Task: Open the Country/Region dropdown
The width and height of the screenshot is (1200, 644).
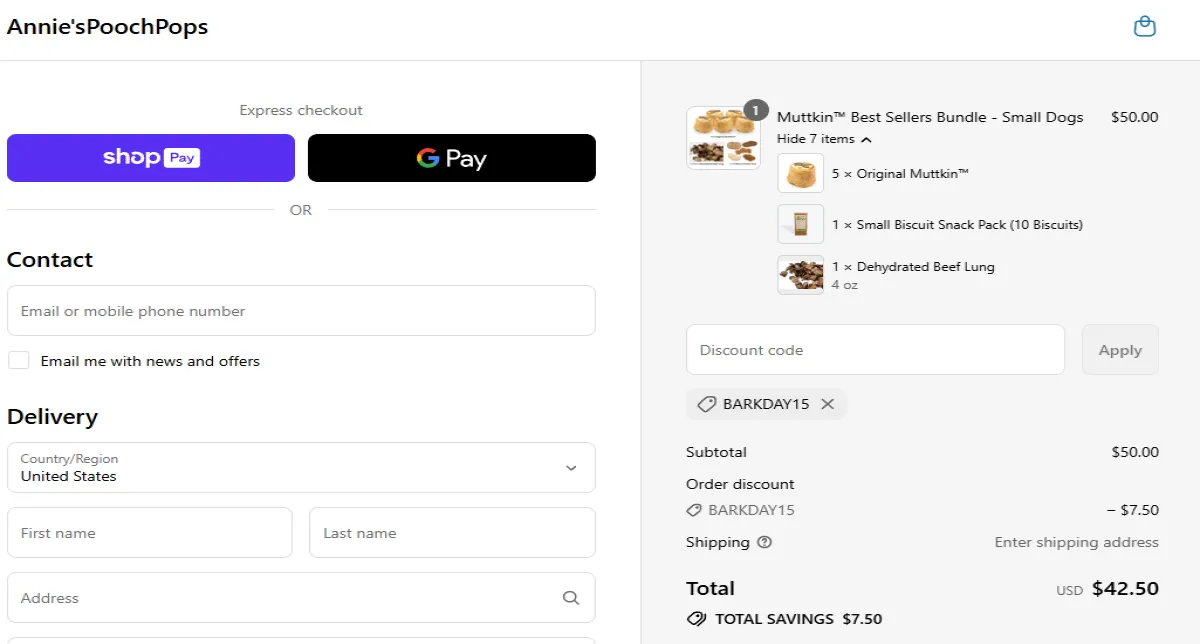Action: coord(301,468)
